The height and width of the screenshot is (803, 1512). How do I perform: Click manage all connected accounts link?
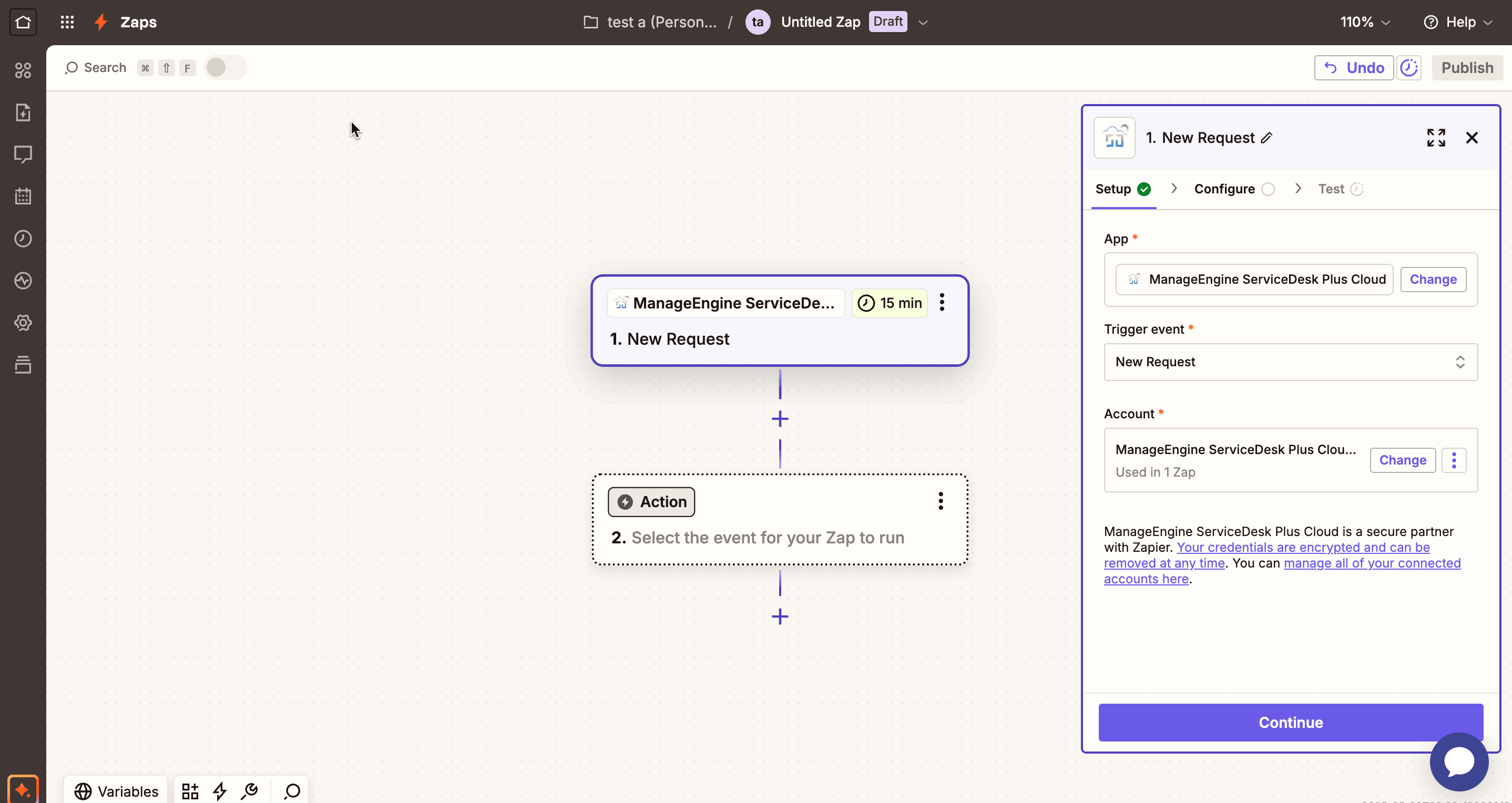[1371, 564]
